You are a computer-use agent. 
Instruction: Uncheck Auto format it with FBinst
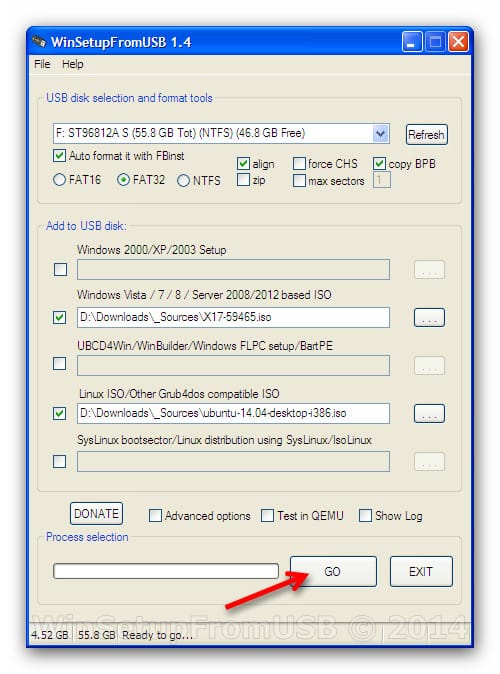[59, 155]
